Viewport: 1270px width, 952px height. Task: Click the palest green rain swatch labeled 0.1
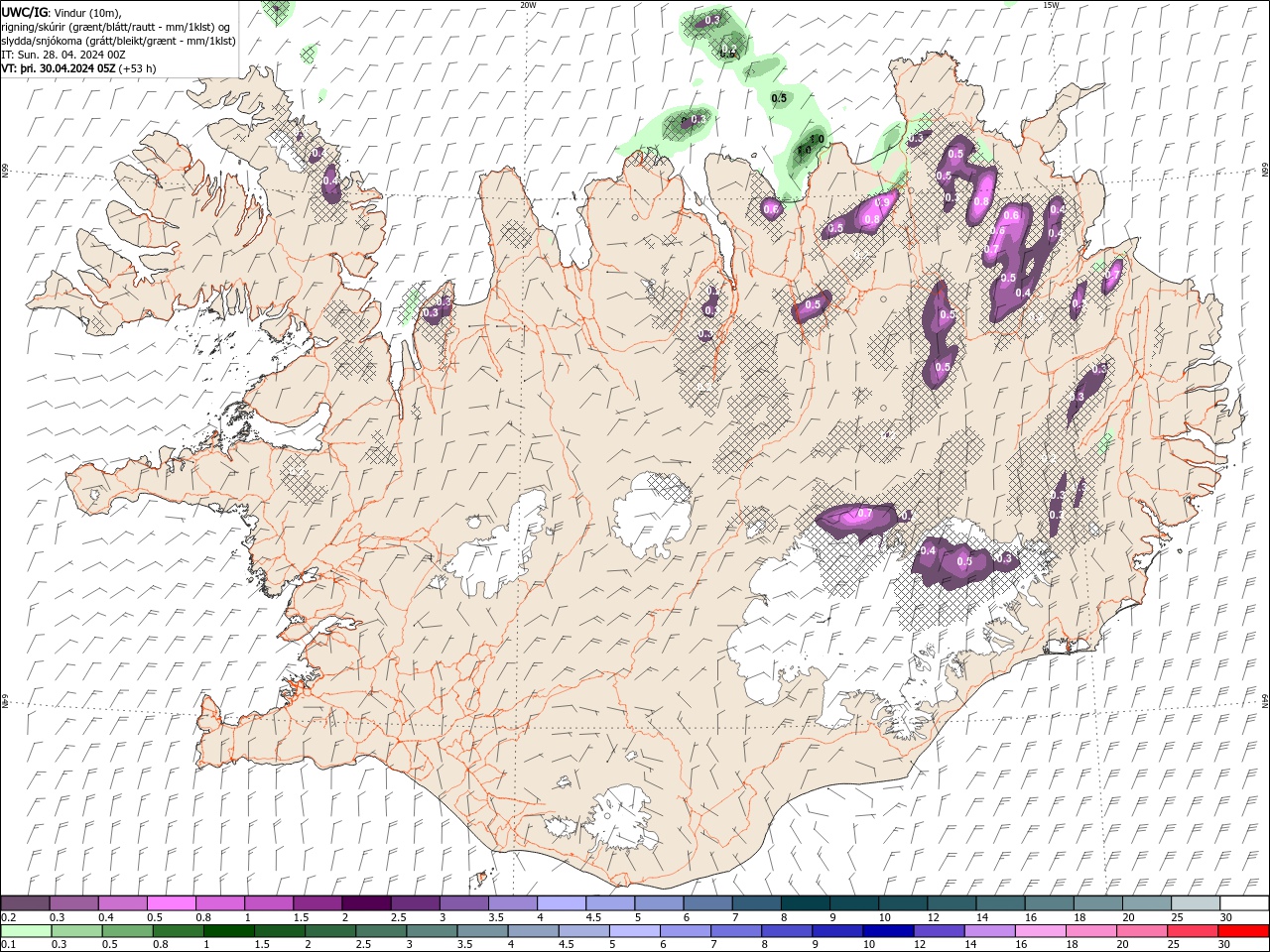26,931
